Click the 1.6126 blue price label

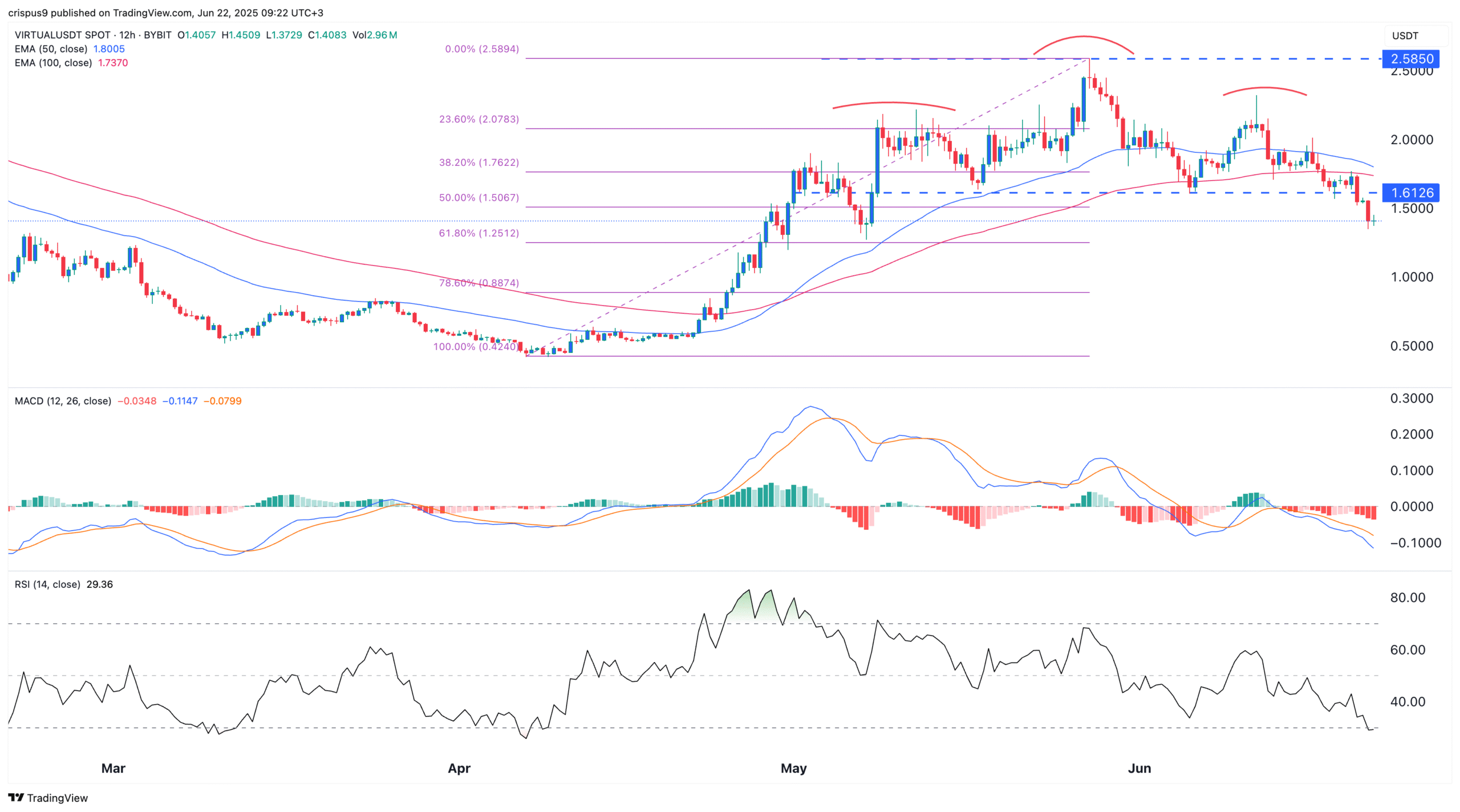click(x=1411, y=193)
